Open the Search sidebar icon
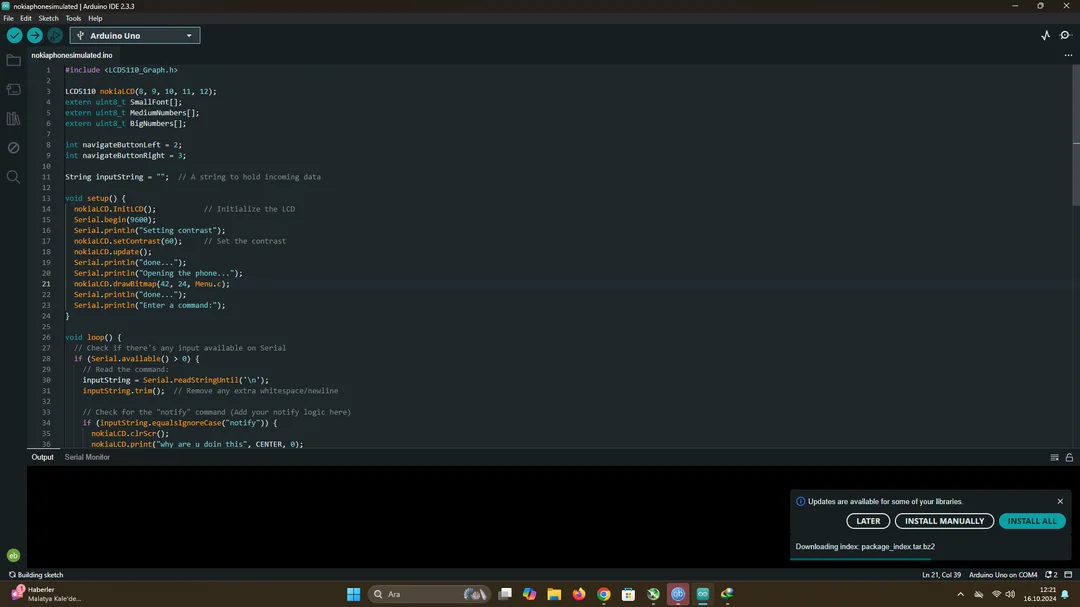The height and width of the screenshot is (607, 1080). (x=13, y=177)
